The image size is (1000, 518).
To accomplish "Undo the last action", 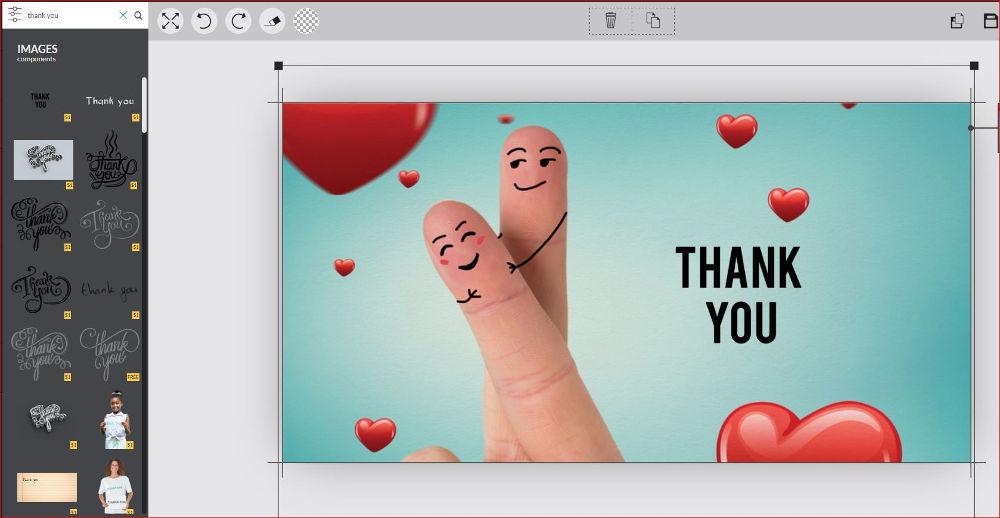I will pos(204,21).
